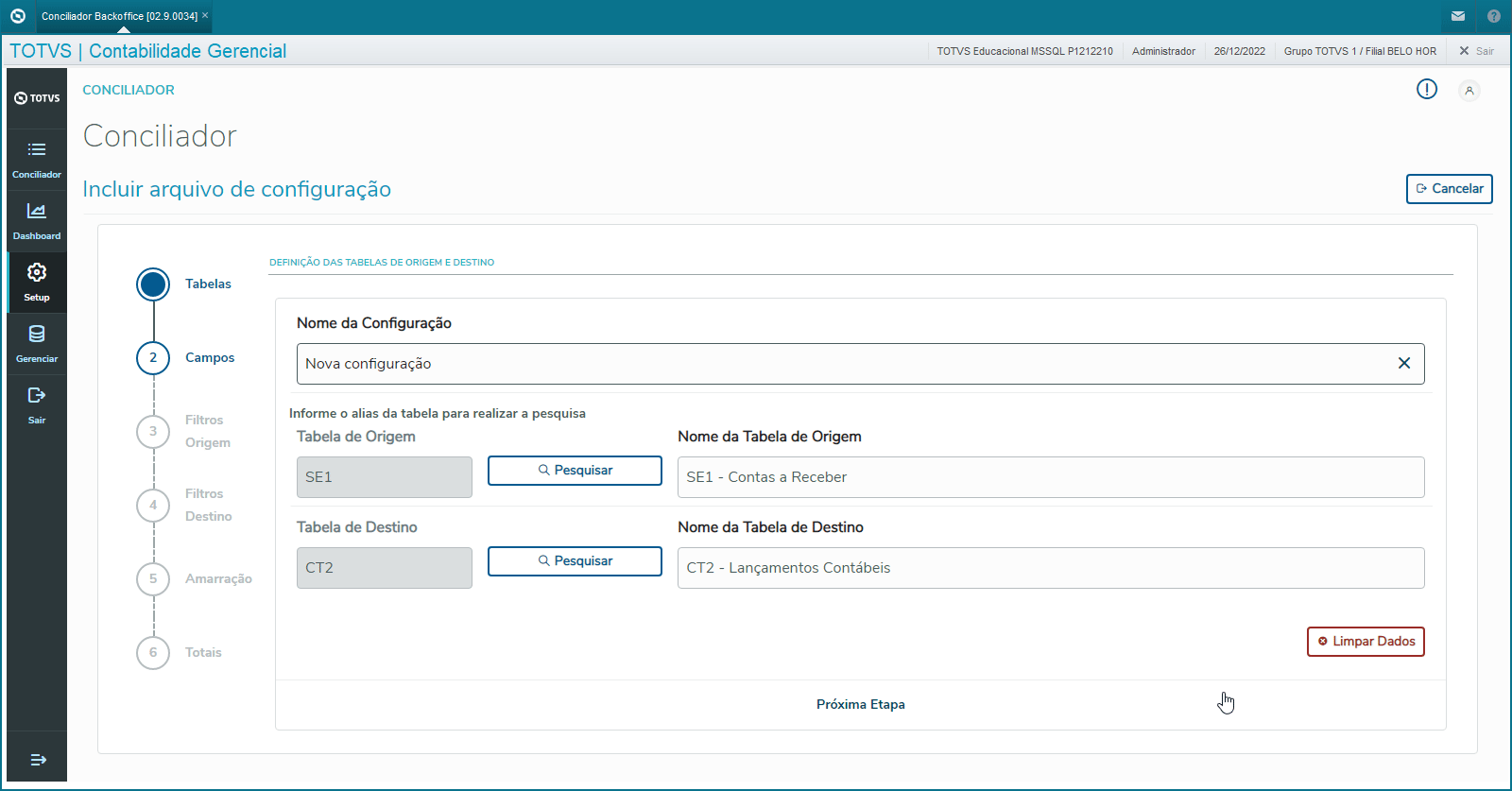Image resolution: width=1512 pixels, height=791 pixels.
Task: Select step 1 Tabelas circle
Action: point(153,284)
